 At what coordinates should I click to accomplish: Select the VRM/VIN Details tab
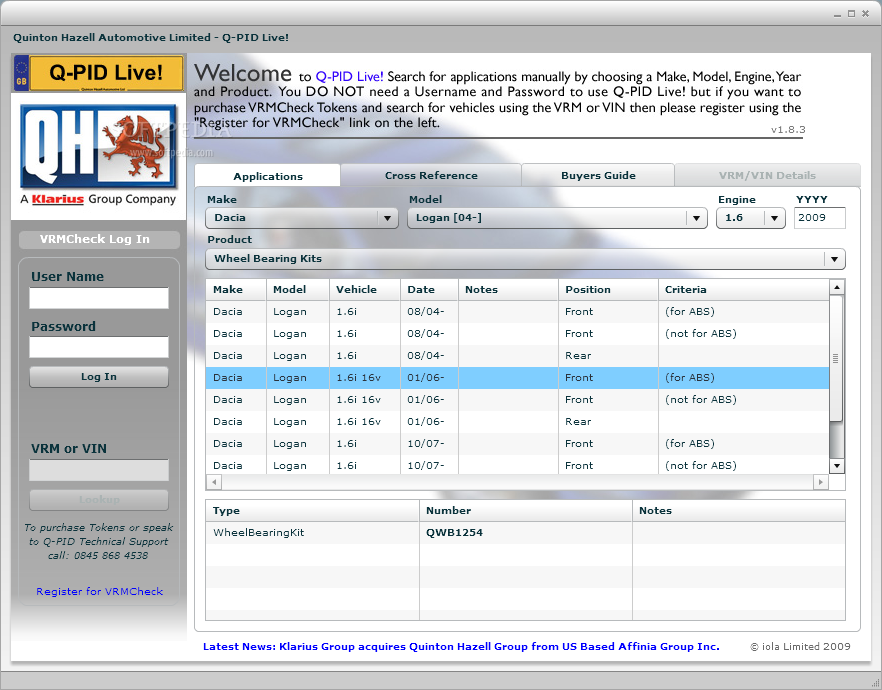coord(767,175)
